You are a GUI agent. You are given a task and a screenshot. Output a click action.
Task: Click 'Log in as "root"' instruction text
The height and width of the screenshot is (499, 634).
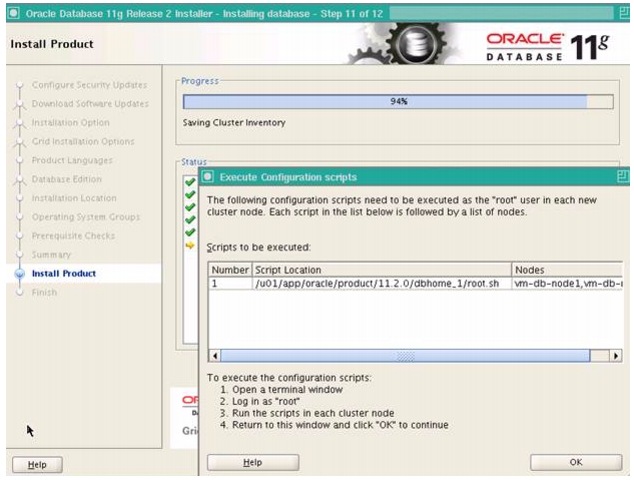(266, 401)
